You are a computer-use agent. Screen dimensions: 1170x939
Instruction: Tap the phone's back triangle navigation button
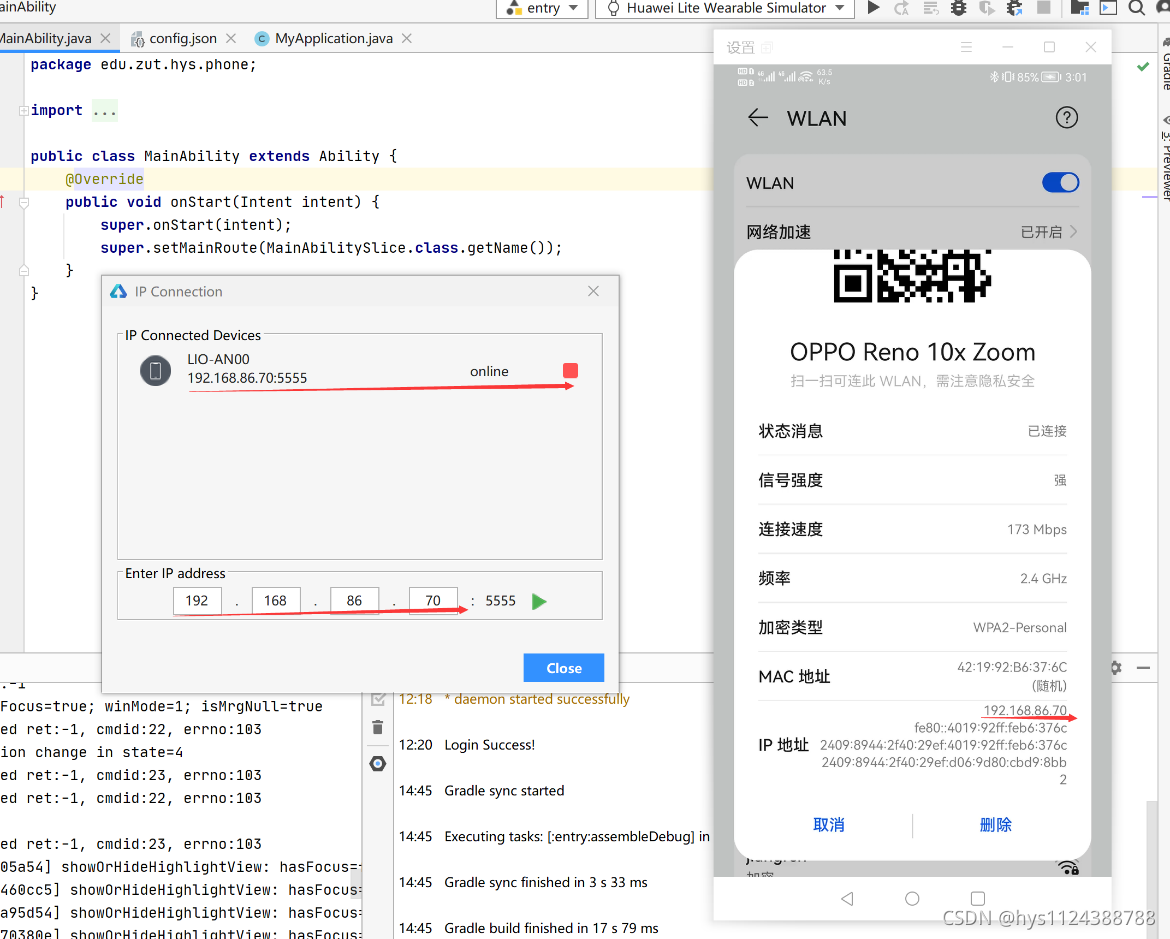(847, 899)
